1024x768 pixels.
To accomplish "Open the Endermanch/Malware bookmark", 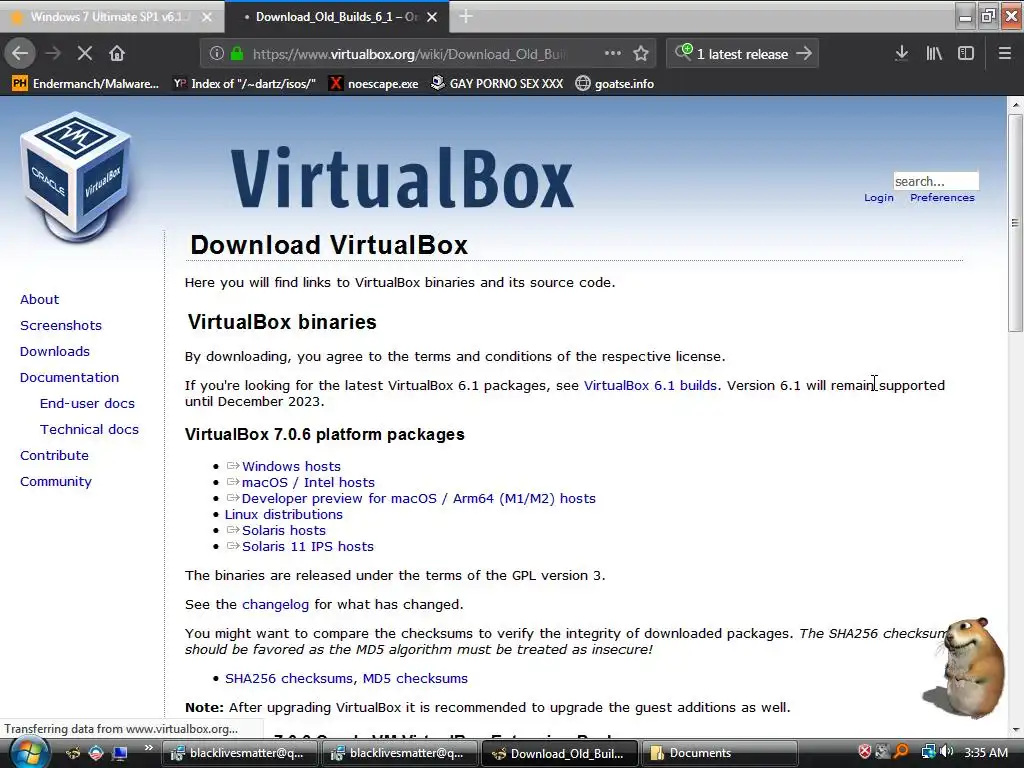I will pyautogui.click(x=86, y=84).
